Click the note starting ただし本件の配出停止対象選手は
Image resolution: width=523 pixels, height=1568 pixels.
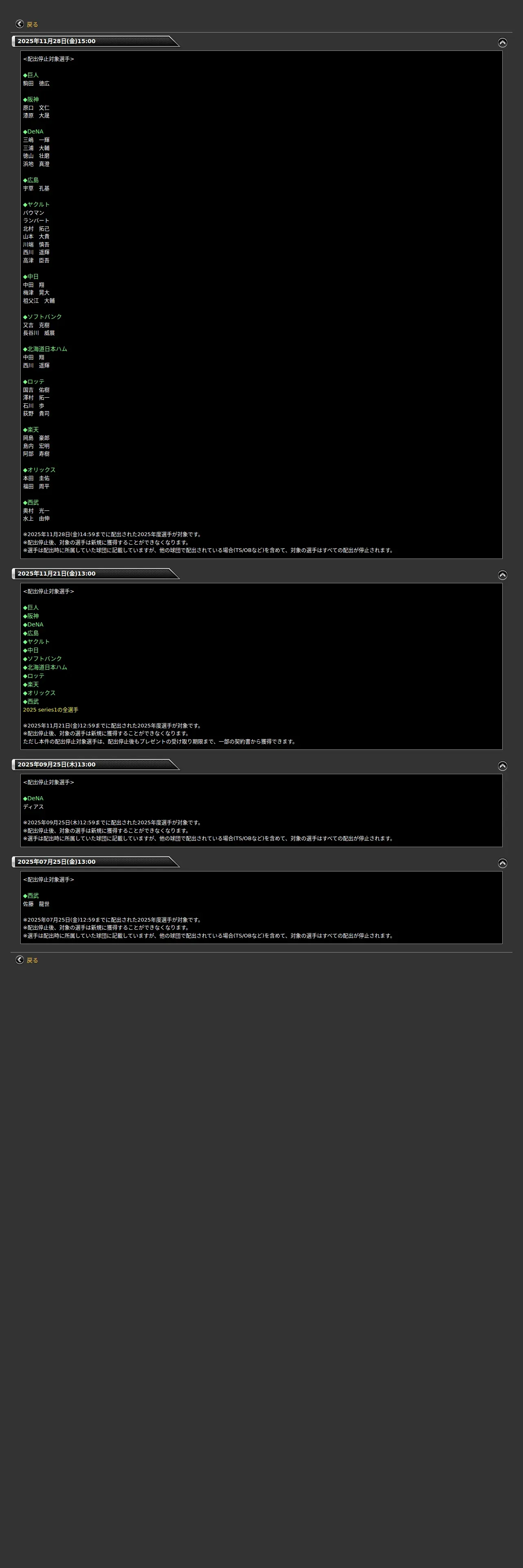160,741
